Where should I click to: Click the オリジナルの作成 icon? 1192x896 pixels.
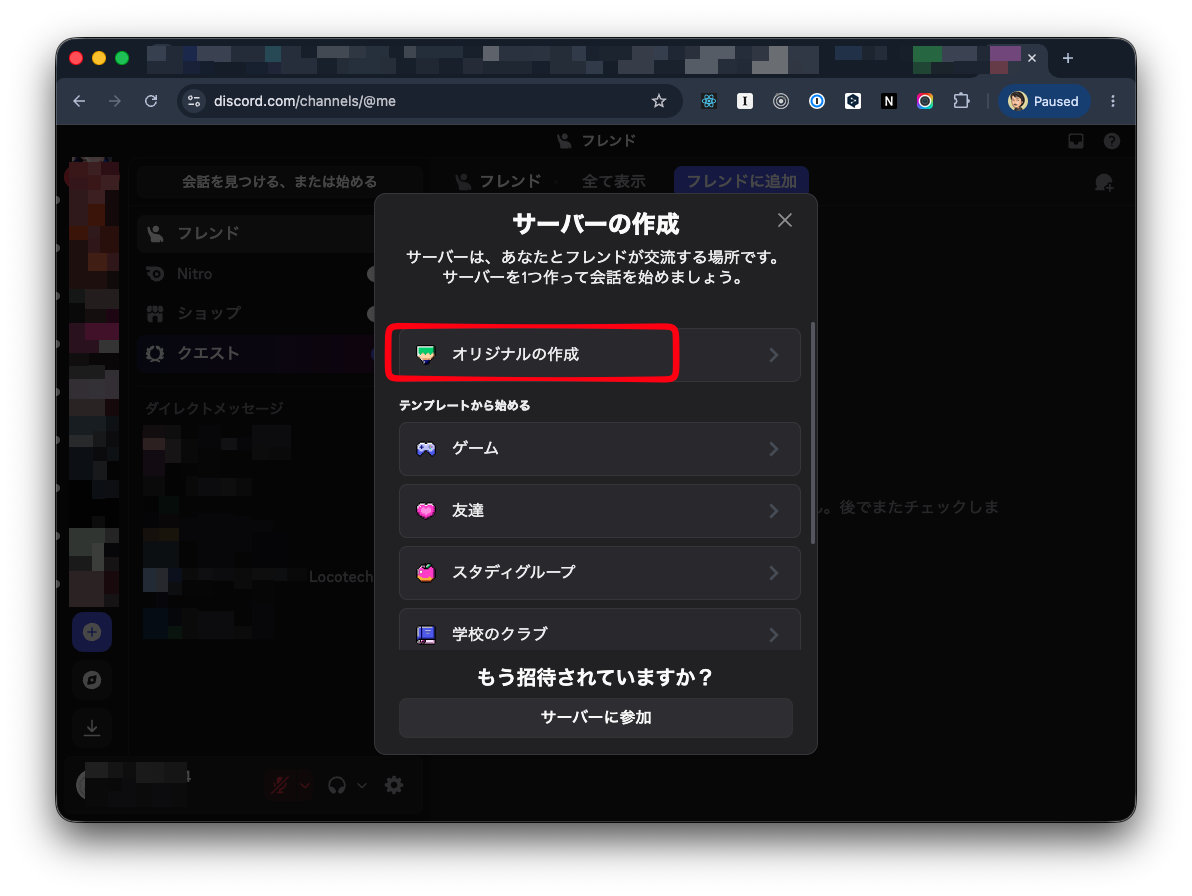tap(426, 354)
